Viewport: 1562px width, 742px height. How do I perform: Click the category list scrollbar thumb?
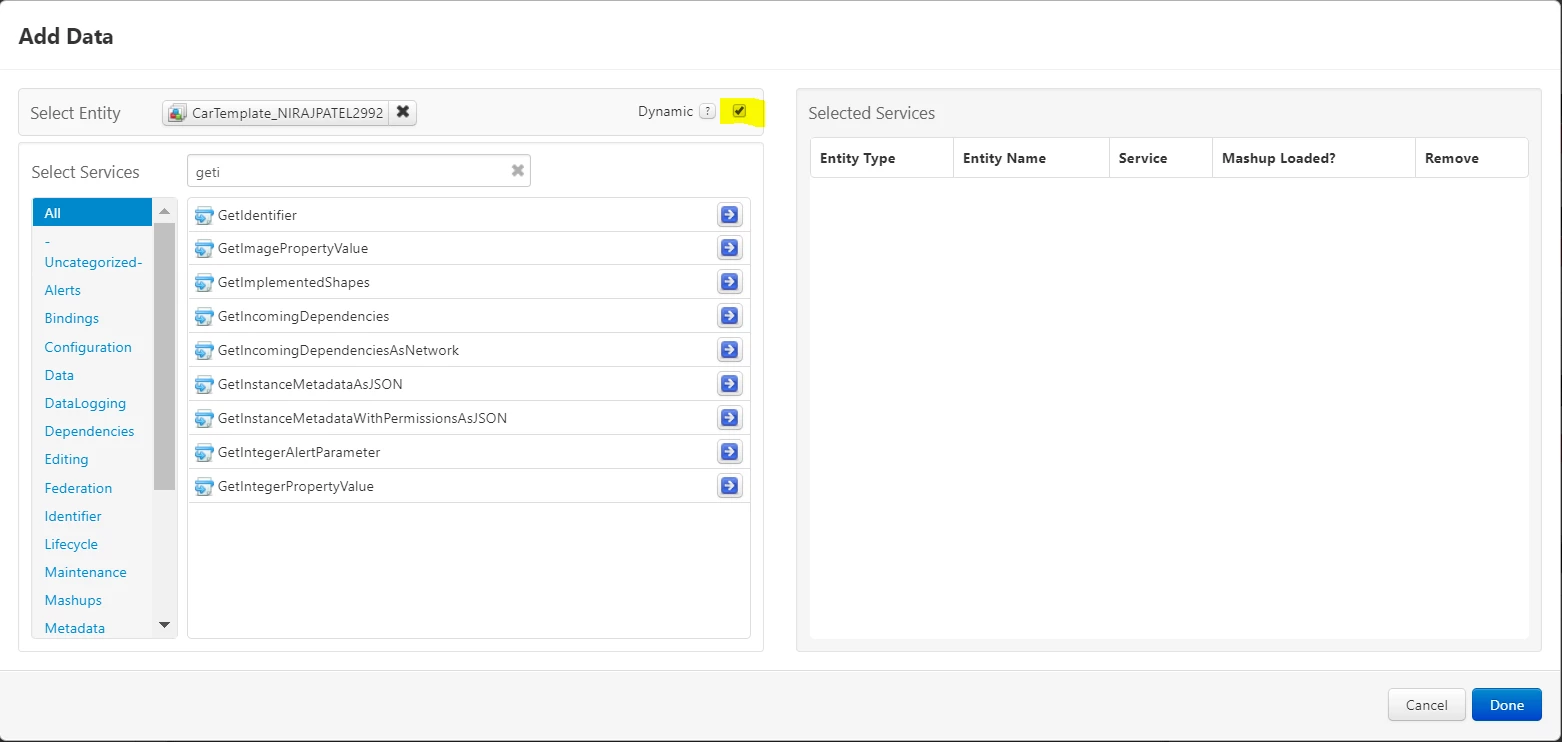[165, 356]
